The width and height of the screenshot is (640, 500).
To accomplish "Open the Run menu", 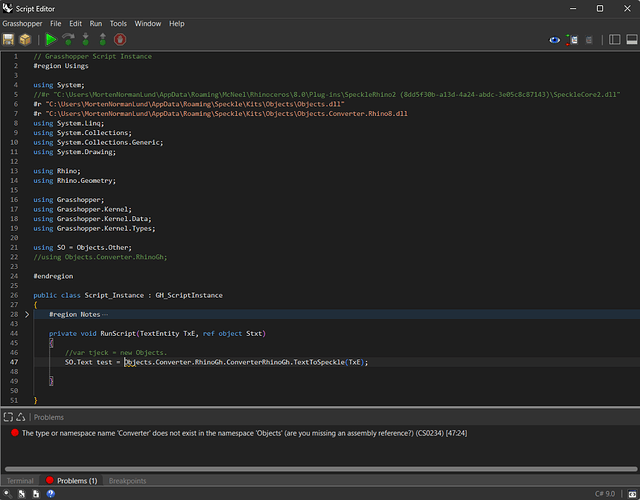I will point(96,24).
